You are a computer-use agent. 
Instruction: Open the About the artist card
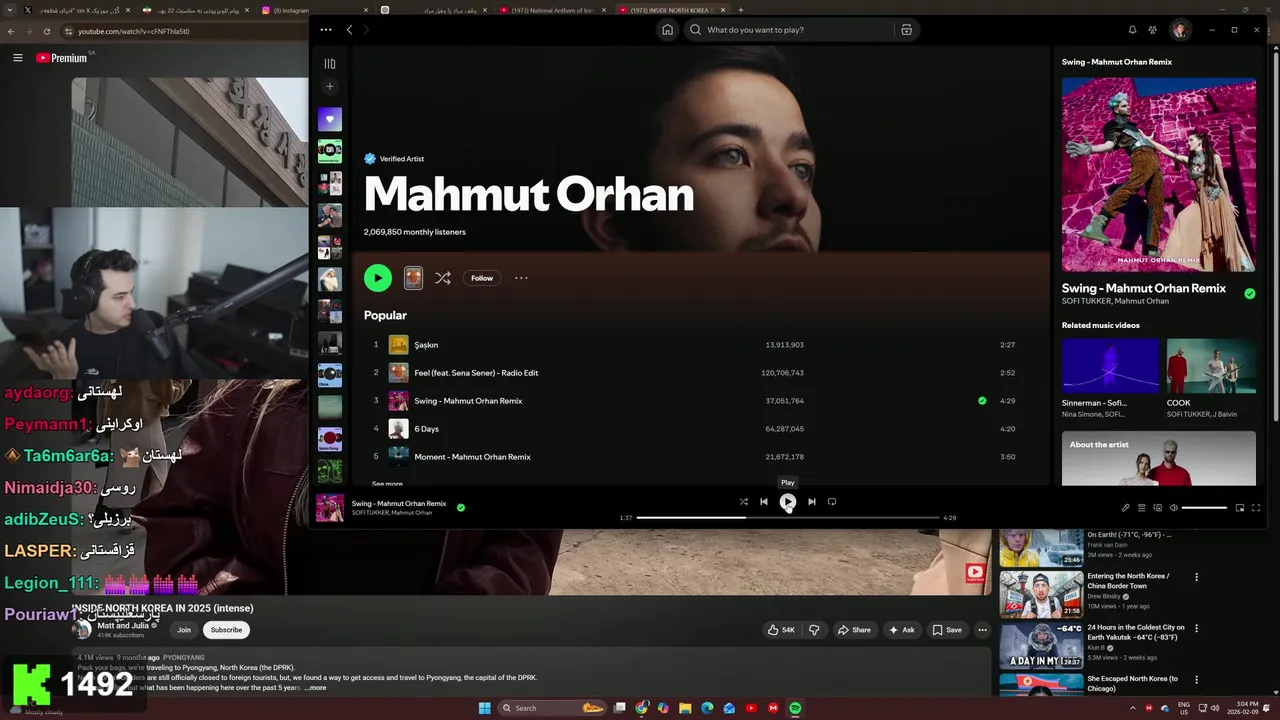tap(1159, 458)
